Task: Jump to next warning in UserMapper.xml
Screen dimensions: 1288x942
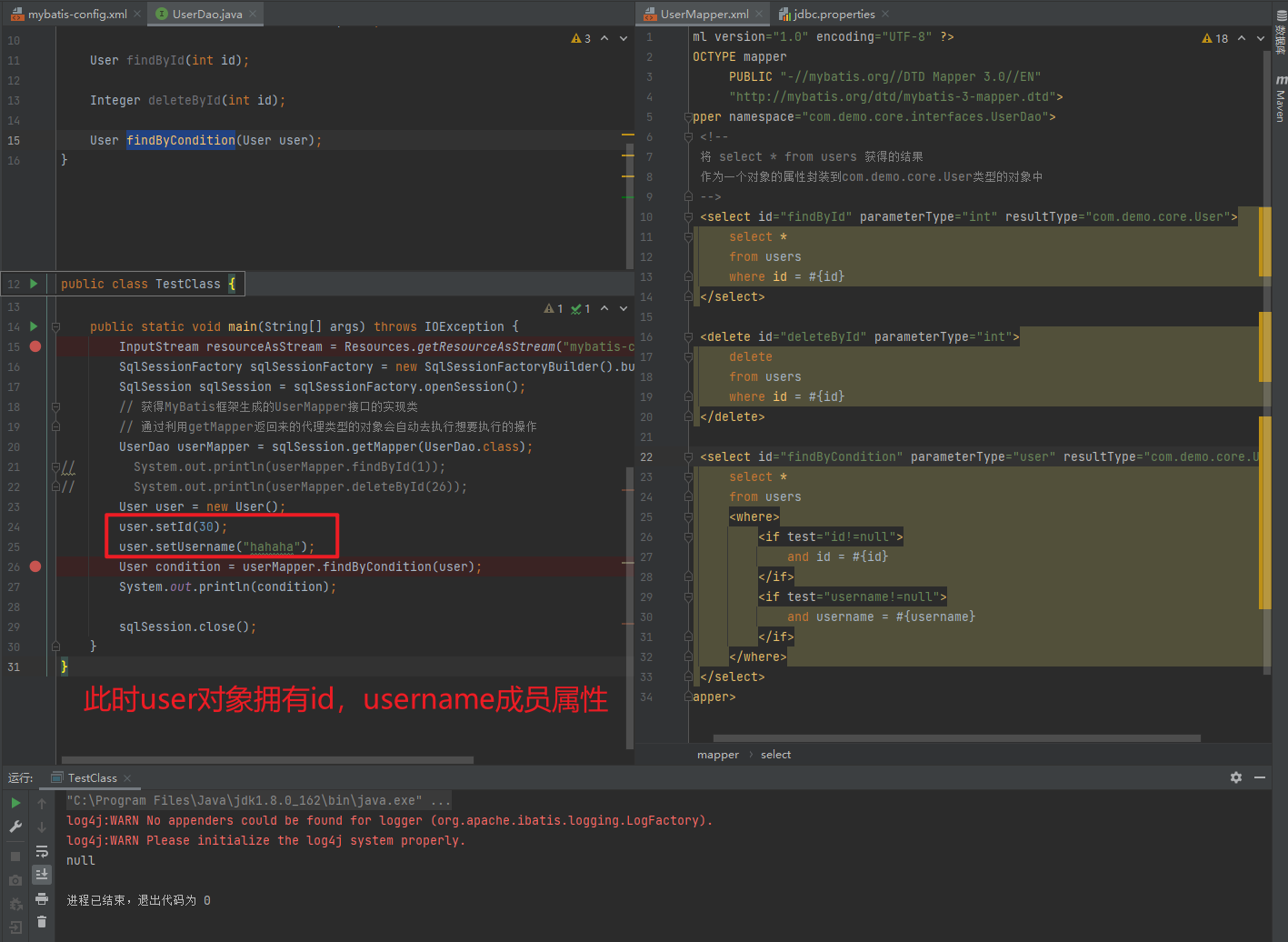Action: click(x=1260, y=38)
